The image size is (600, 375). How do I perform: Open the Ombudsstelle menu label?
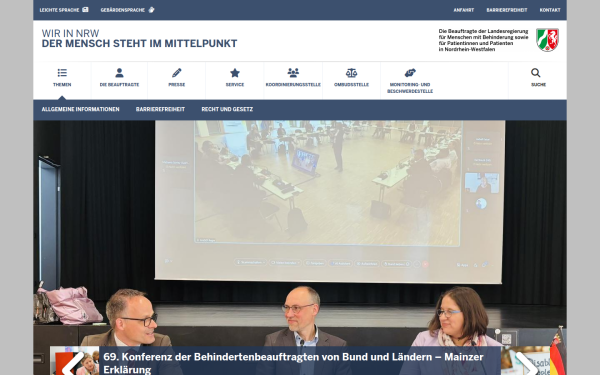(351, 85)
